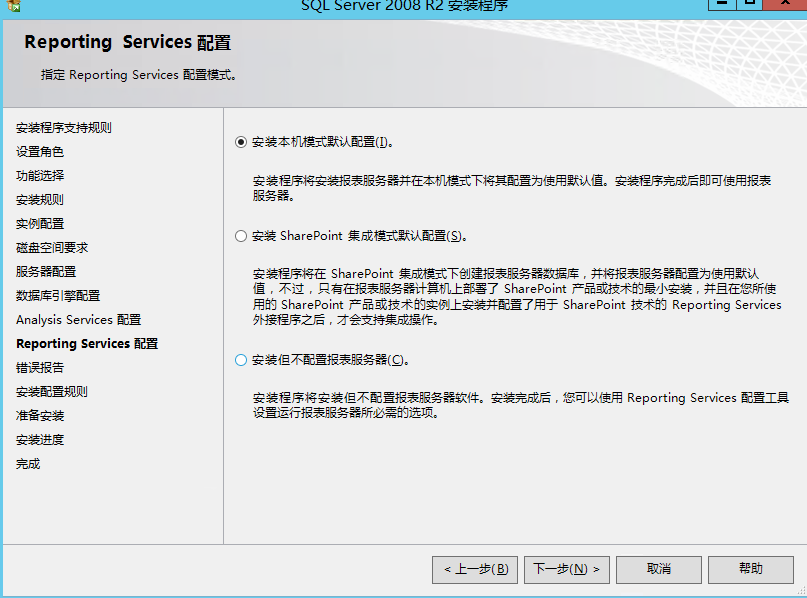This screenshot has height=598, width=807.
Task: Click subtitle 指定 Reporting Services 配置模式
Action: coord(139,75)
